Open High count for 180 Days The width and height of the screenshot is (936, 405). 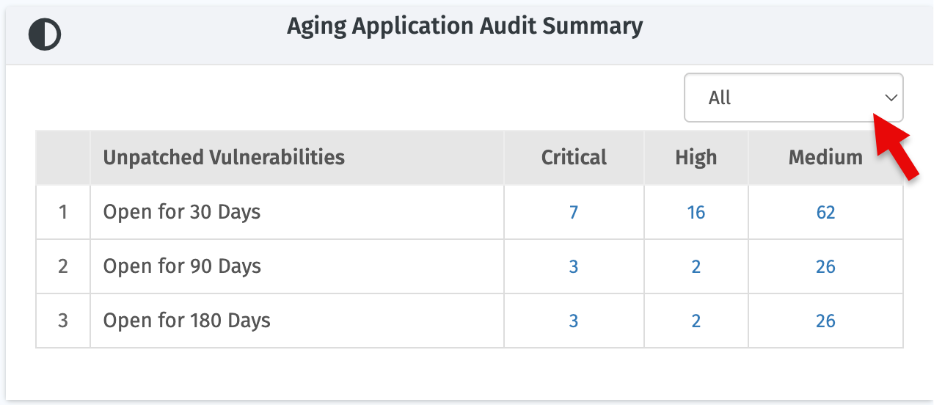696,321
